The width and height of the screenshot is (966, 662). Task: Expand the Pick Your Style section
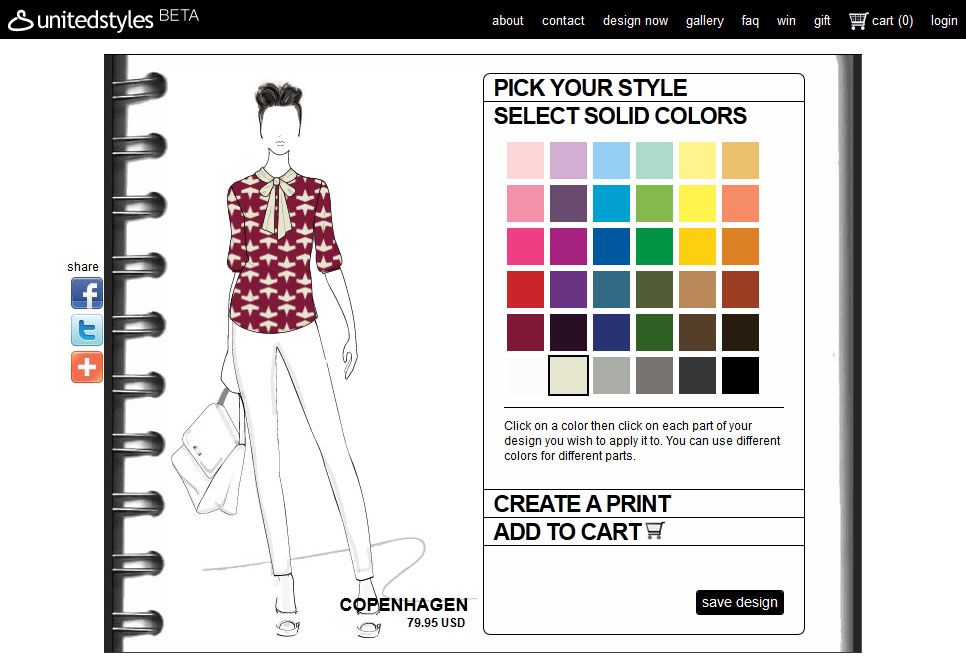click(x=590, y=88)
